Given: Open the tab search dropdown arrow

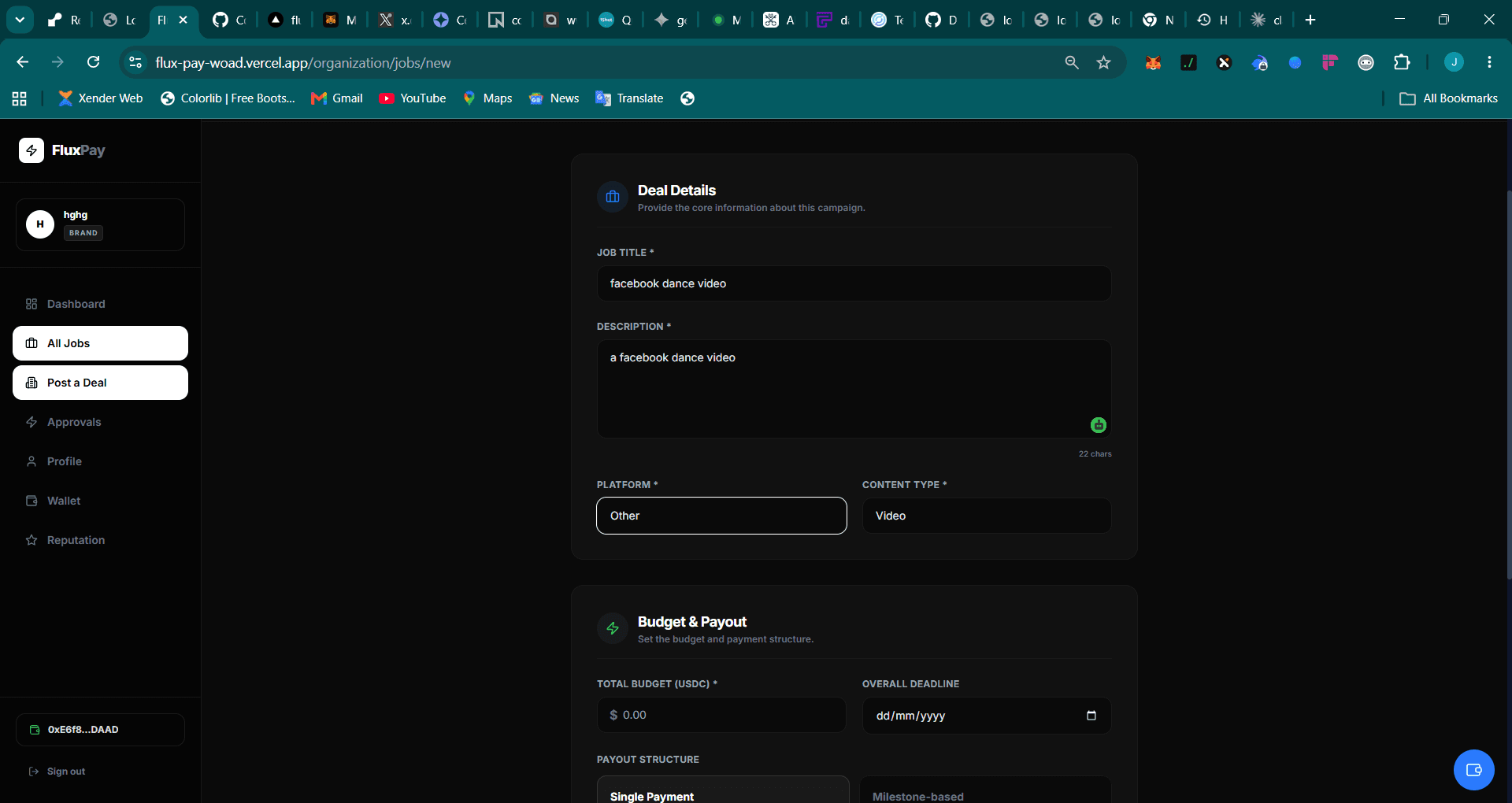Looking at the screenshot, I should (x=20, y=20).
